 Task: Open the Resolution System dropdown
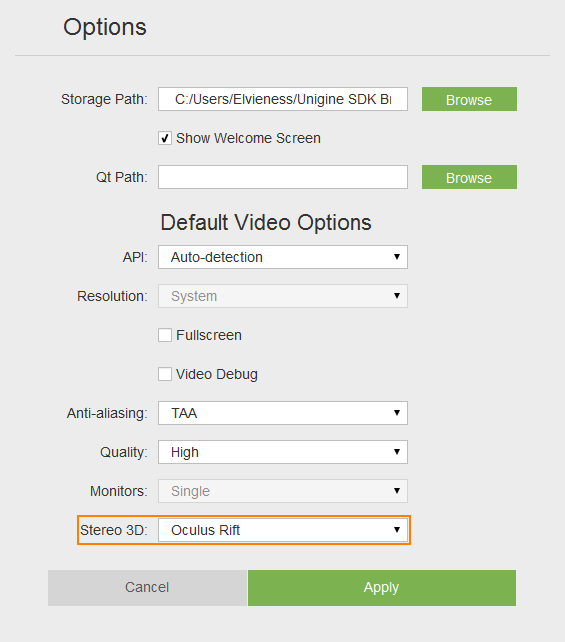tap(283, 296)
